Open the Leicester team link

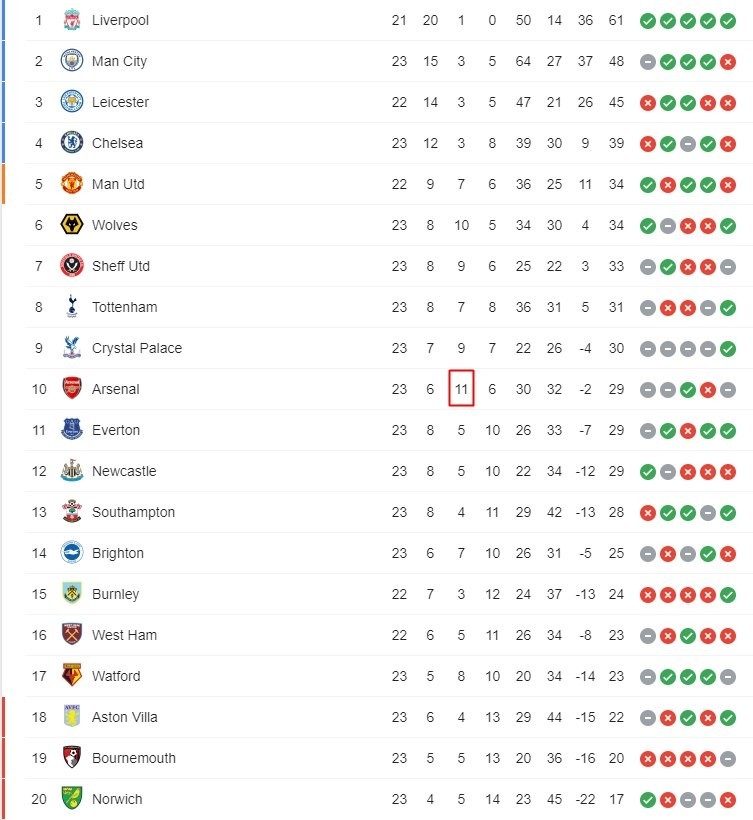[120, 102]
